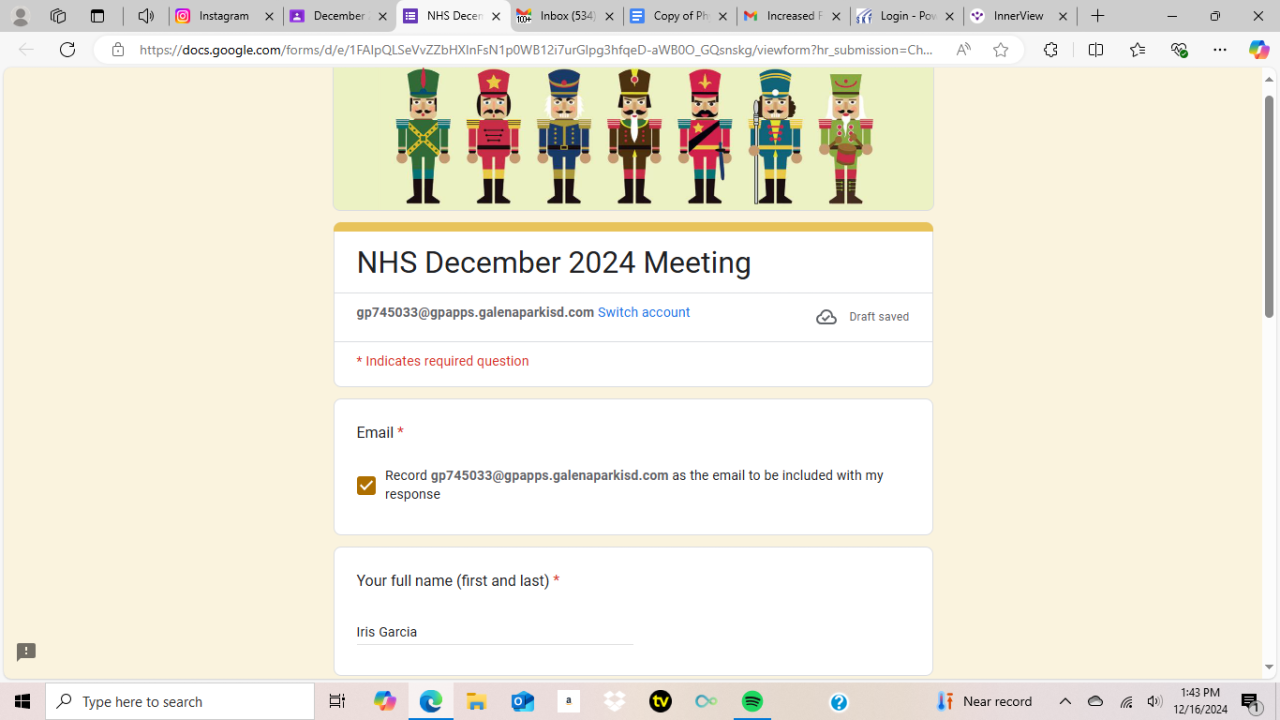Open Task View on the taskbar
Image resolution: width=1280 pixels, height=720 pixels.
(x=337, y=702)
